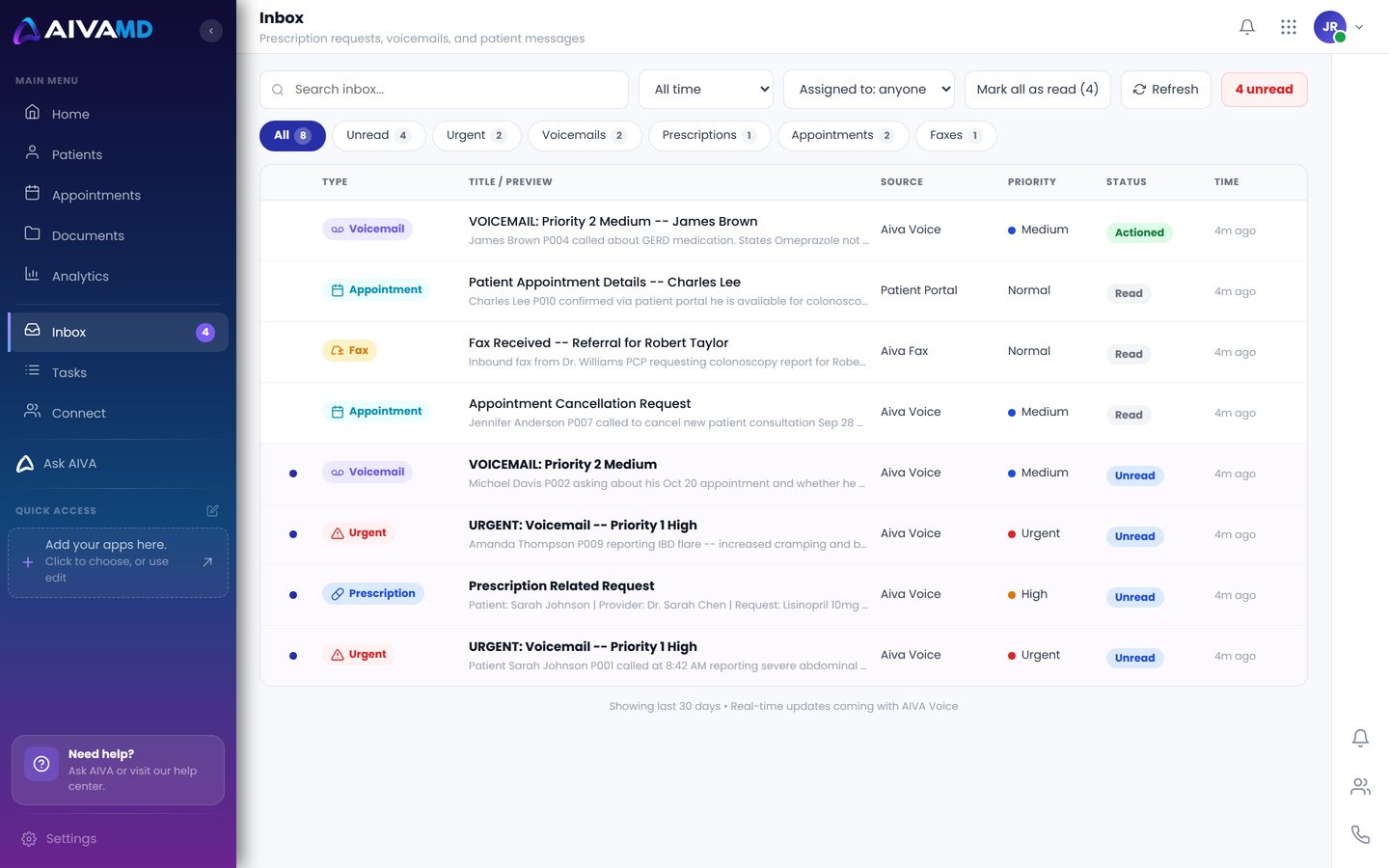The height and width of the screenshot is (868, 1389).
Task: Open the Michael Davis voicemail preview
Action: tap(667, 484)
